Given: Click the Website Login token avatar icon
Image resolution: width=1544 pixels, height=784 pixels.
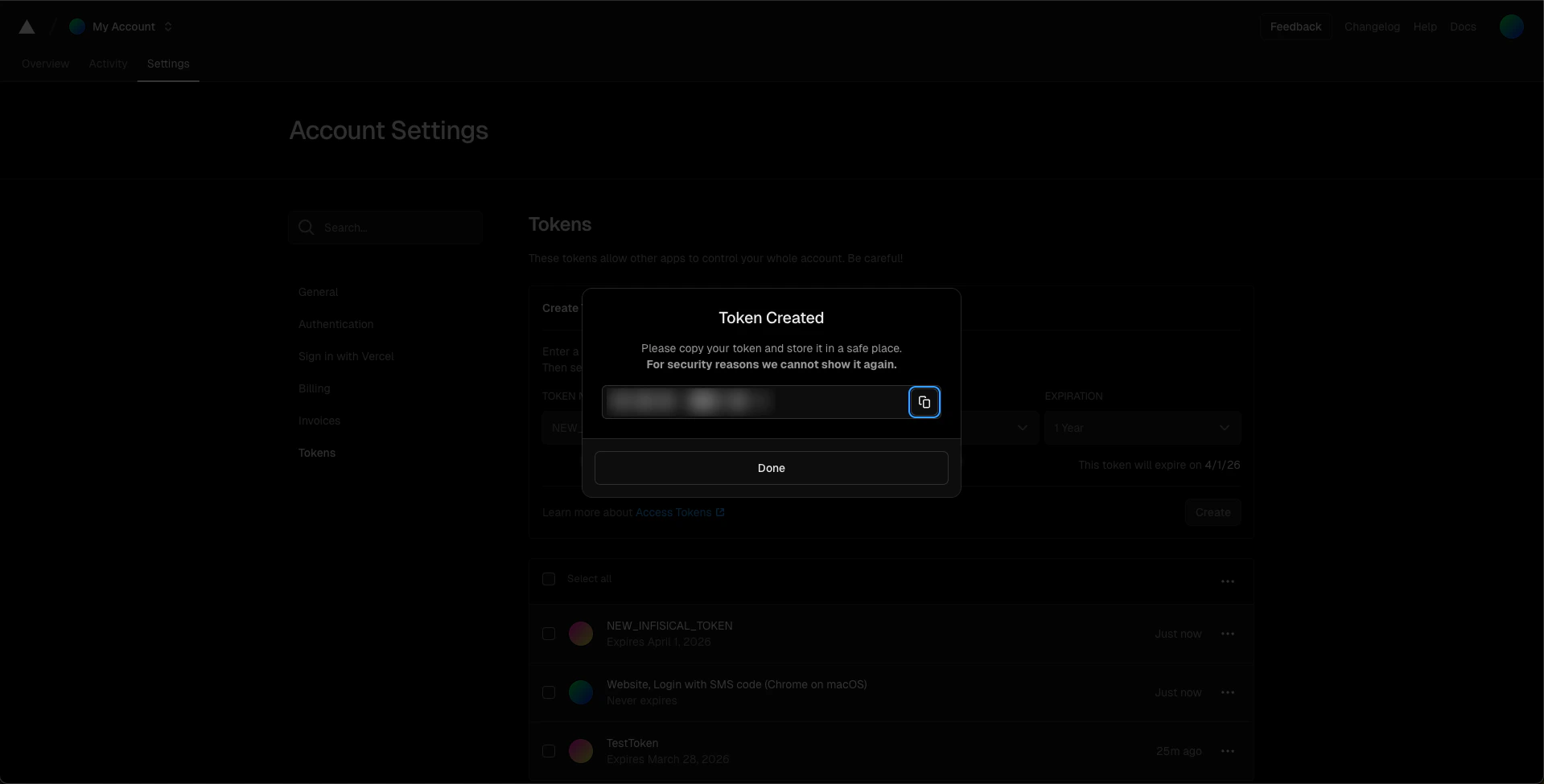Looking at the screenshot, I should pos(581,692).
